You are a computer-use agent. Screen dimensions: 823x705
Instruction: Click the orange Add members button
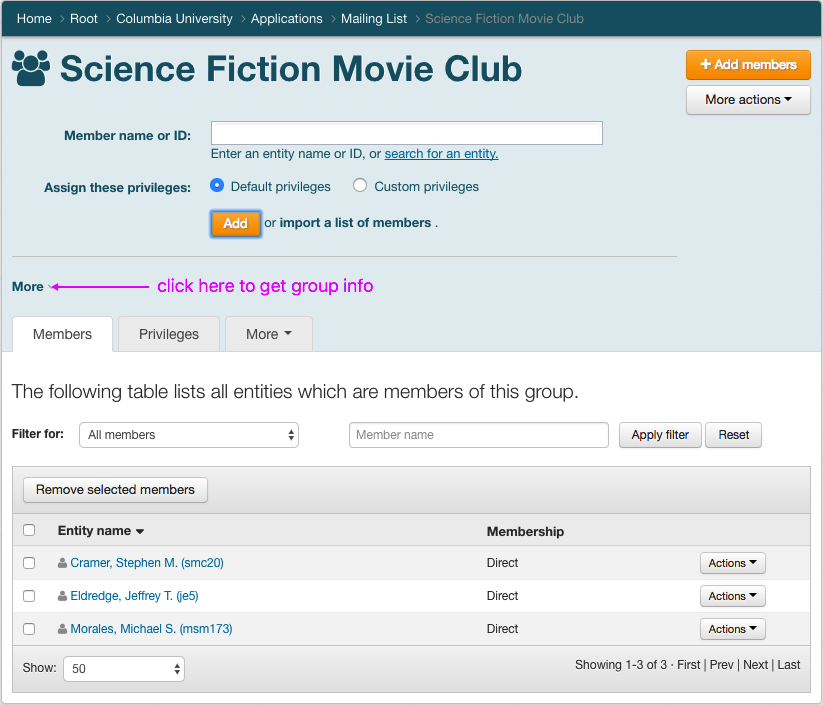(x=748, y=65)
